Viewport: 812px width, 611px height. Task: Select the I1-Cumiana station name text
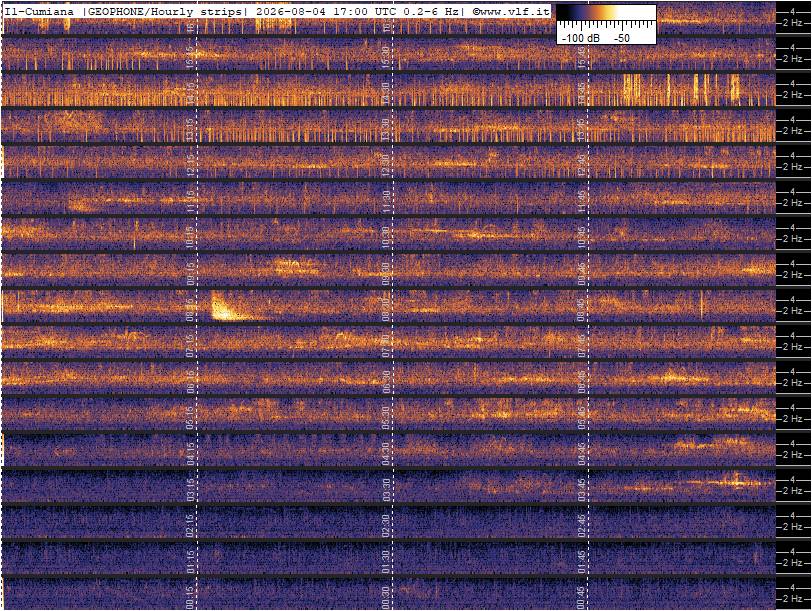(39, 12)
